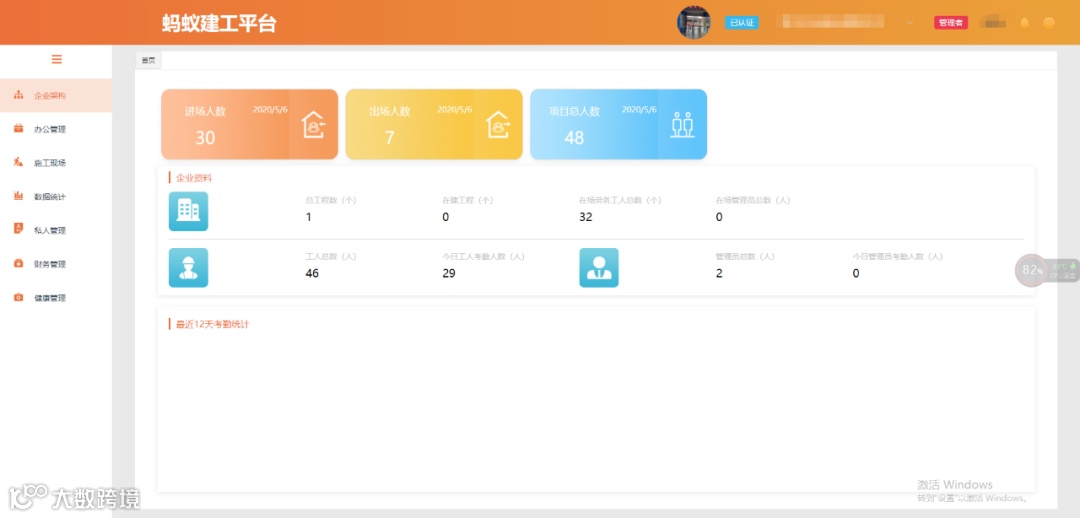Click the blue 已认证 badge
The width and height of the screenshot is (1080, 518).
[x=741, y=23]
